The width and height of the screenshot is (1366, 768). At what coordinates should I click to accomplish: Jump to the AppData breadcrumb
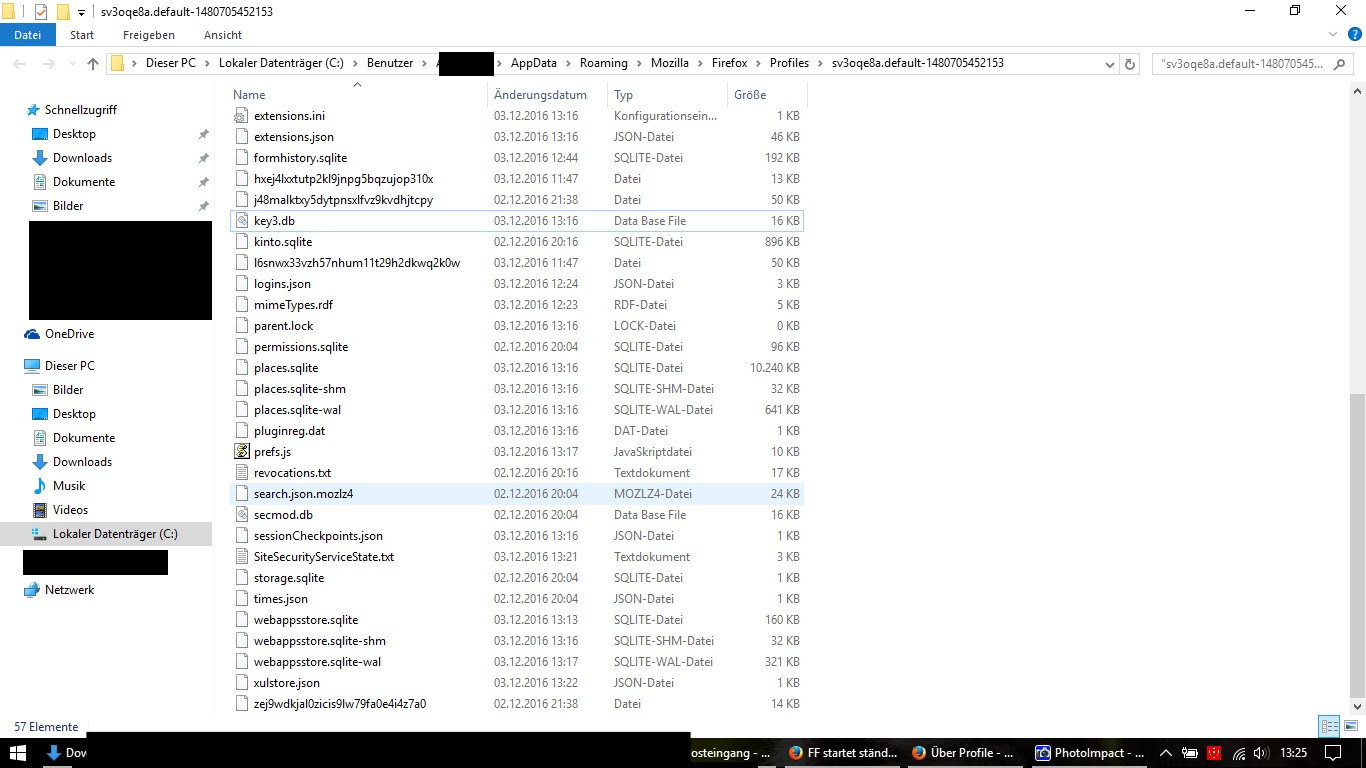click(534, 63)
